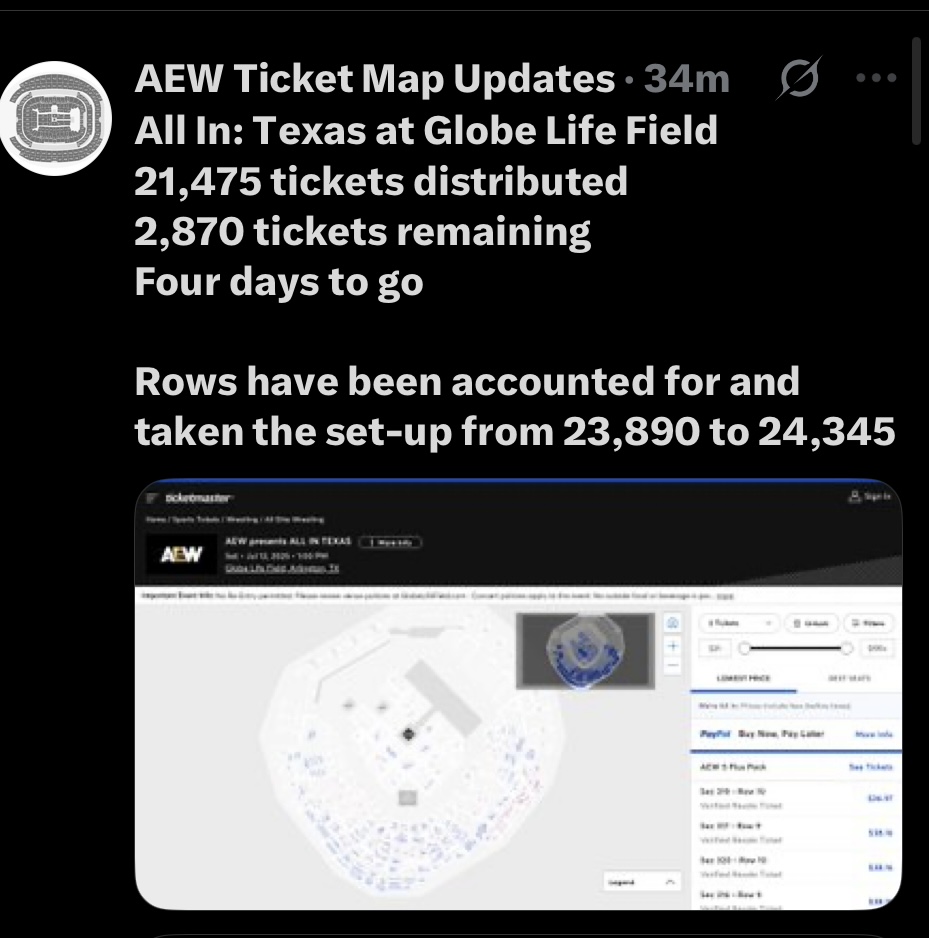Switch to the Lowest Price tab
The image size is (929, 938).
point(740,678)
